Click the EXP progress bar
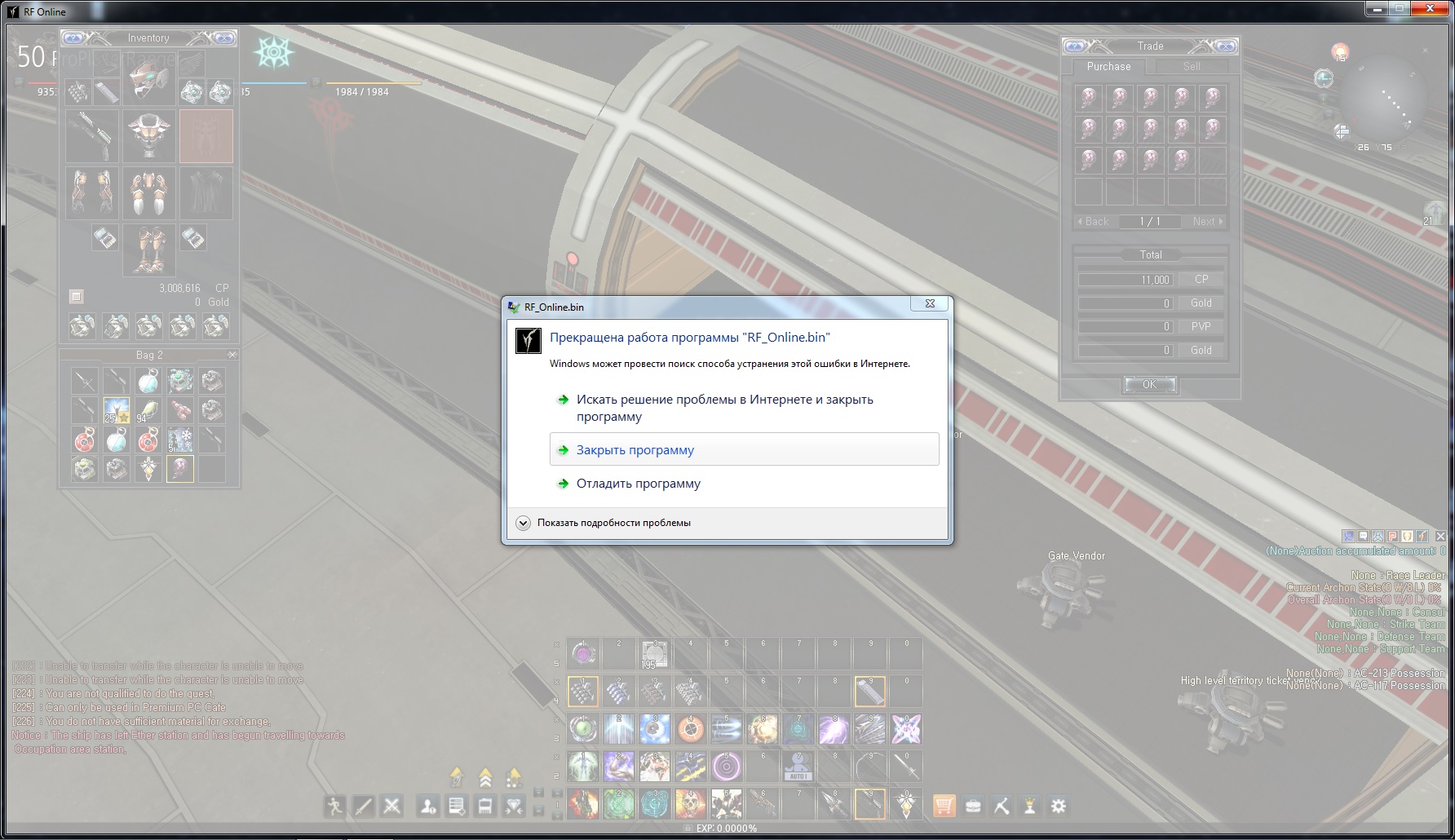The width and height of the screenshot is (1455, 840). pyautogui.click(x=727, y=829)
